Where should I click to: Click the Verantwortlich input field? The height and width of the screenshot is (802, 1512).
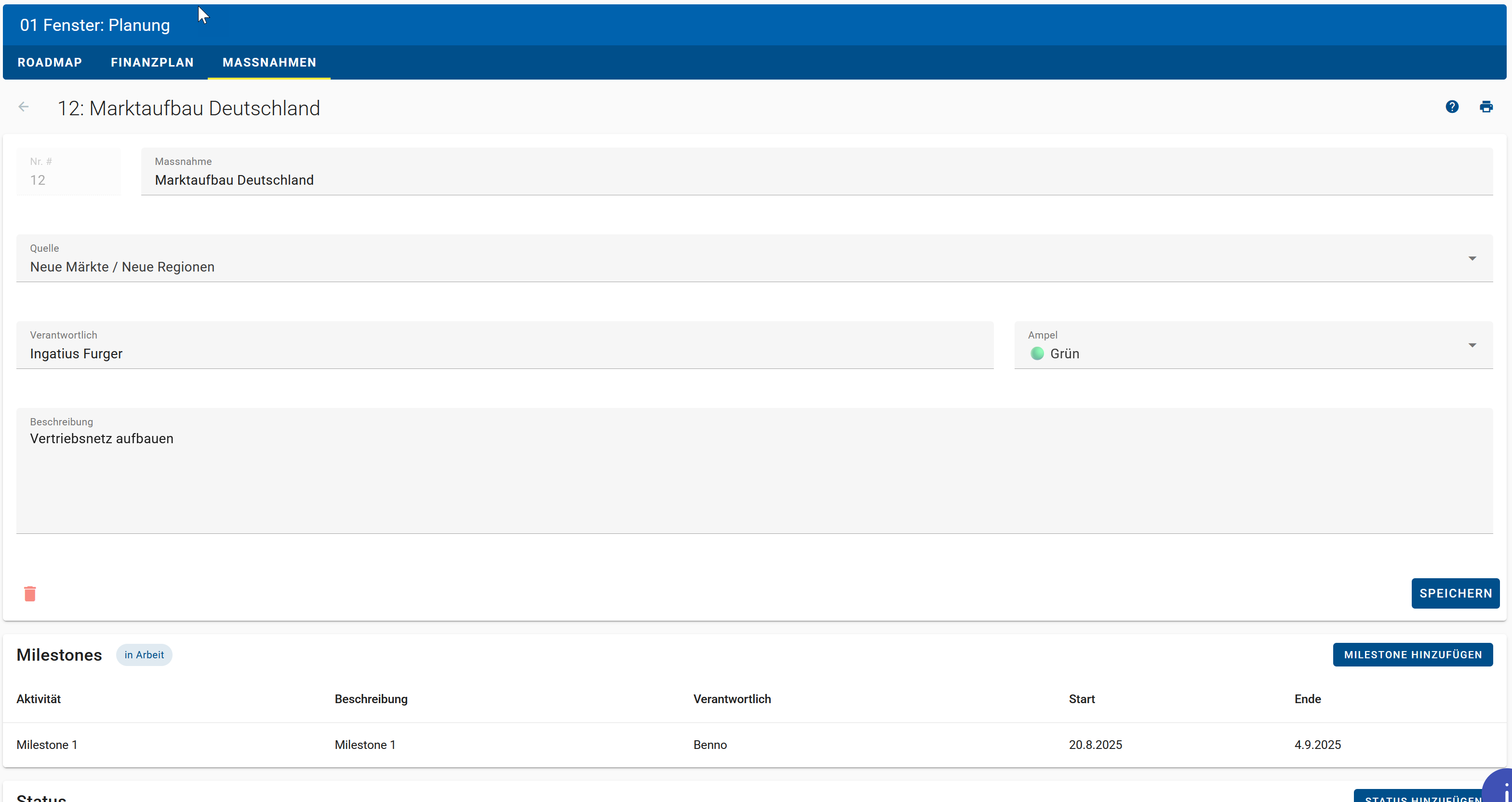pyautogui.click(x=505, y=345)
